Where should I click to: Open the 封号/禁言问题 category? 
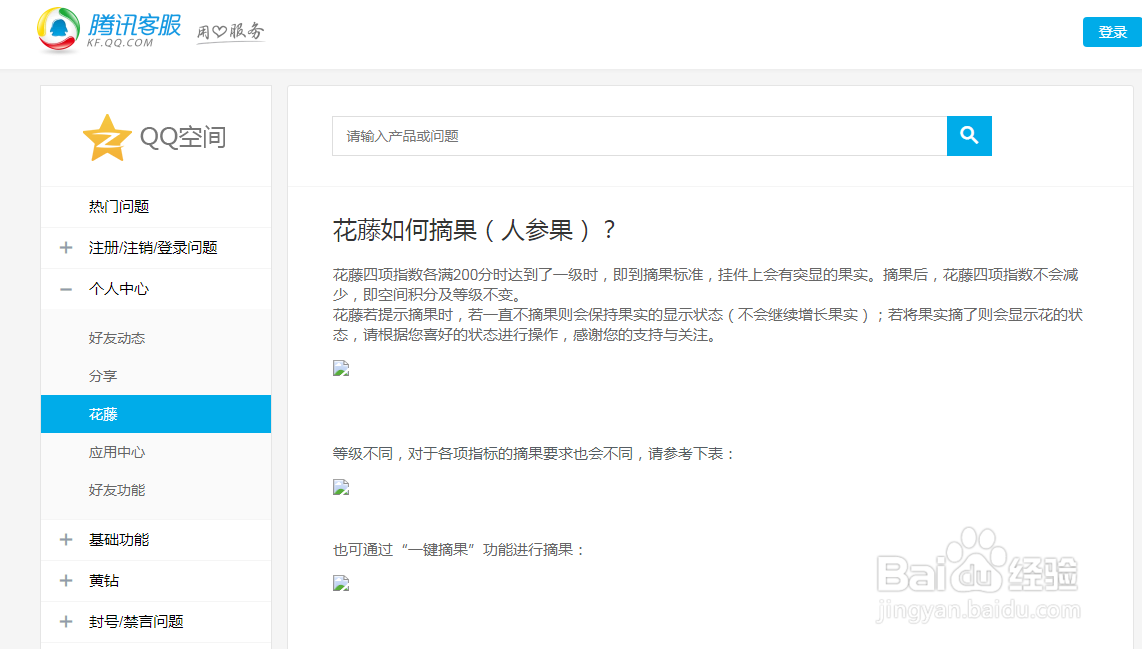point(135,621)
